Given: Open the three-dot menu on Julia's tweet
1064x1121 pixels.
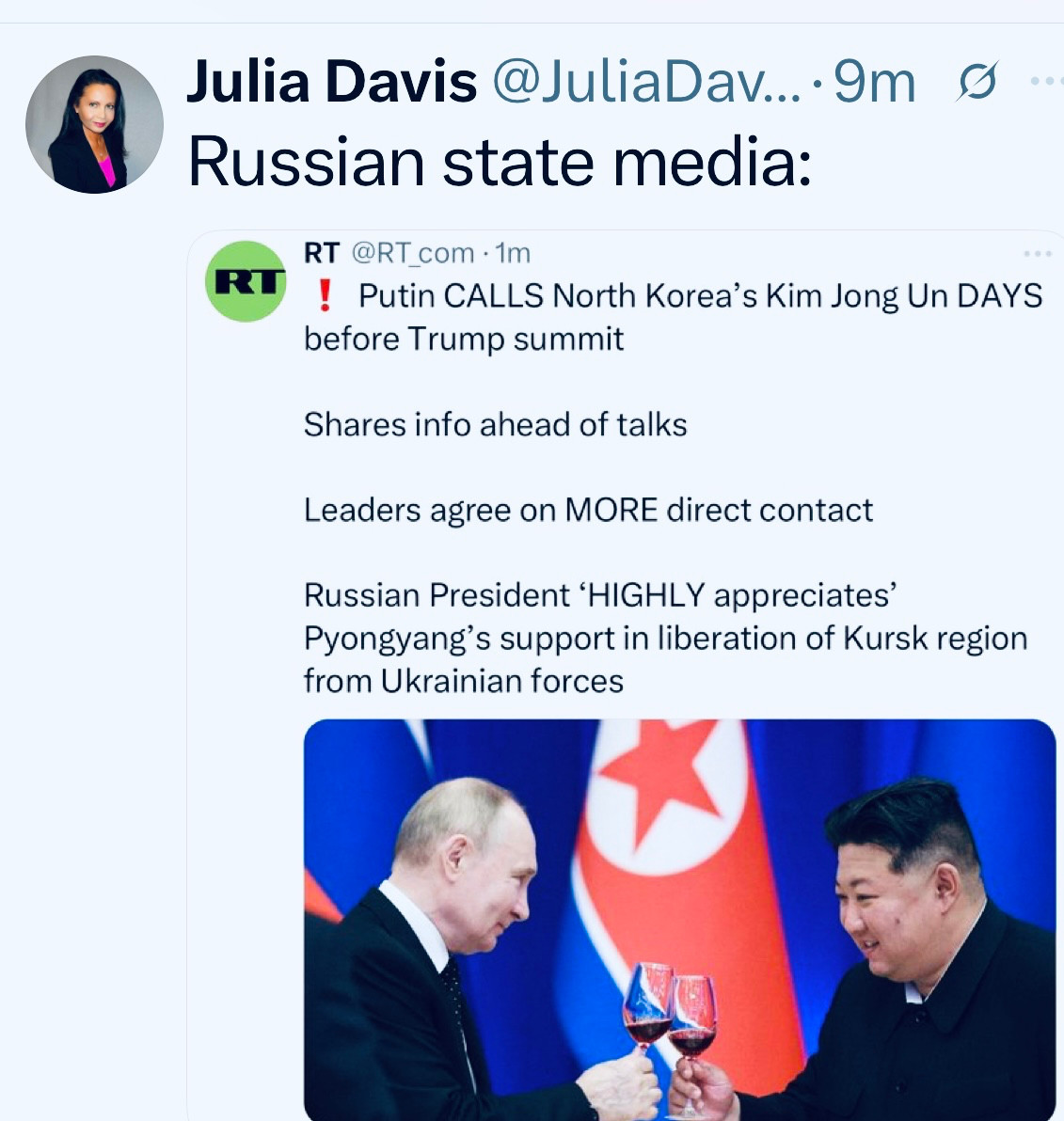Looking at the screenshot, I should click(1047, 82).
